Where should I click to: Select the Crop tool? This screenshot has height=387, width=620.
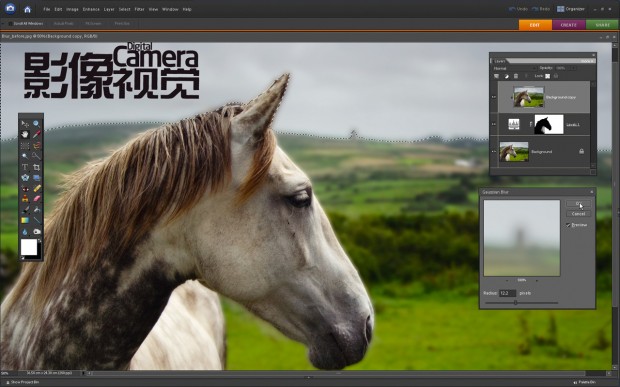(37, 167)
